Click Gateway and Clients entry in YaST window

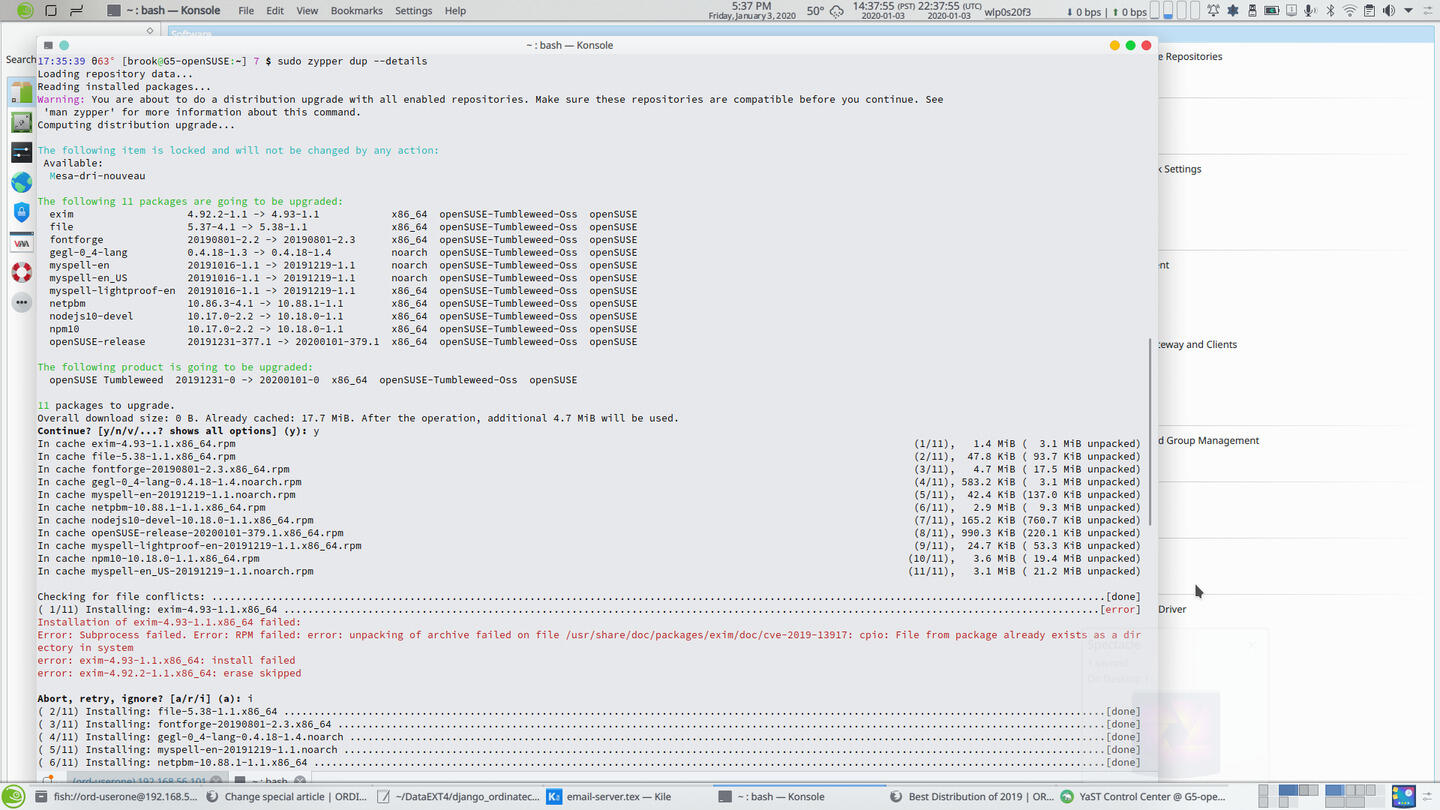[x=1198, y=345]
